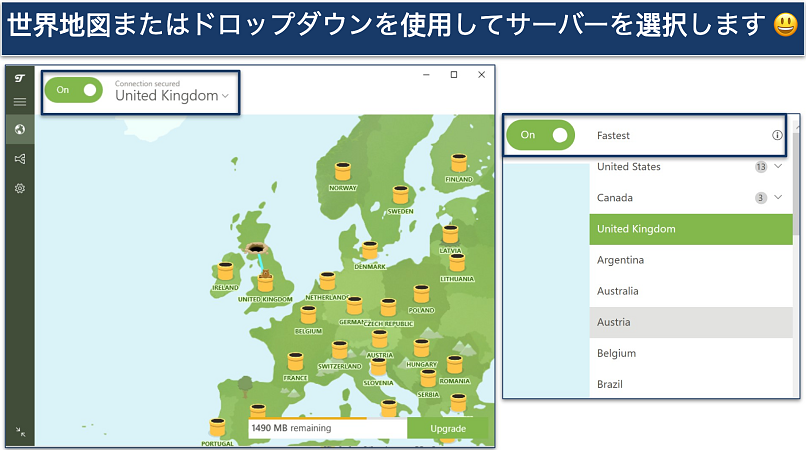This screenshot has width=806, height=450.
Task: Open the United Kingdom country dropdown
Action: [171, 96]
